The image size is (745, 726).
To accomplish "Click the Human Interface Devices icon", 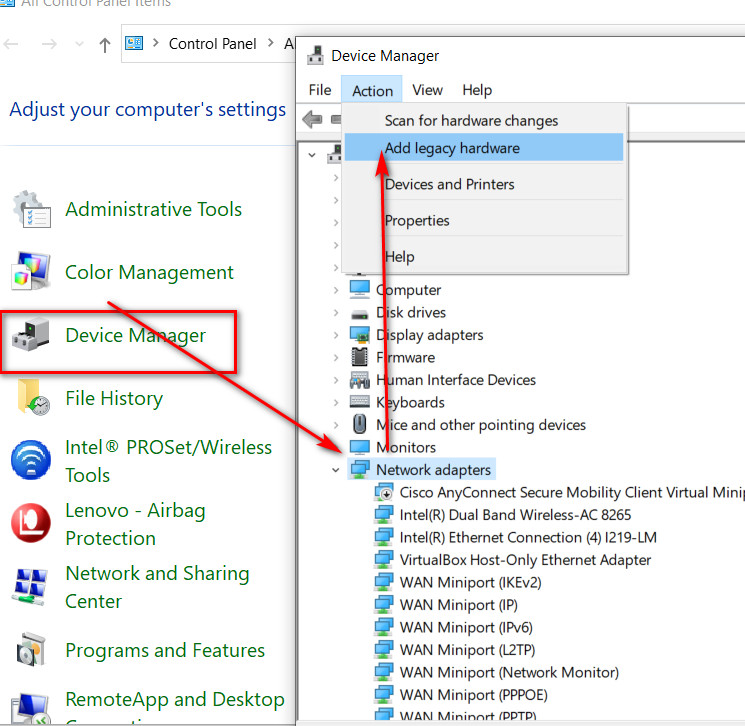I will point(360,380).
